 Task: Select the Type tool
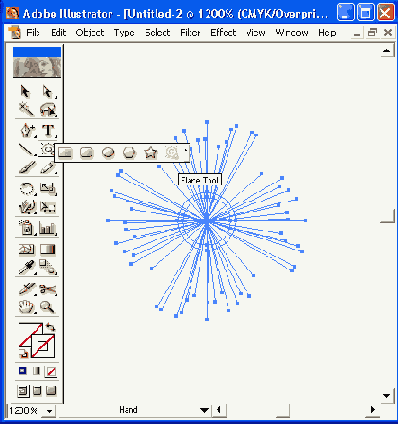48,130
